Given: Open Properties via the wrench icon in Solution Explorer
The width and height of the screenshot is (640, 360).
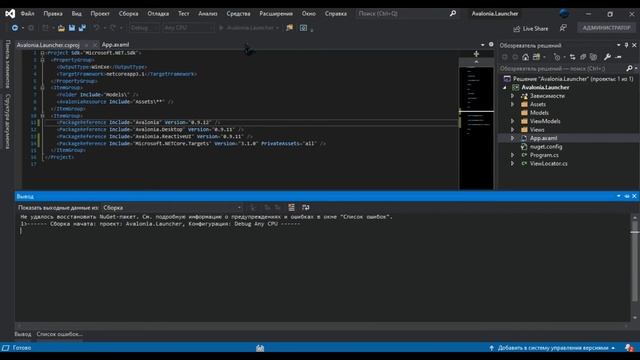Looking at the screenshot, I should coord(607,57).
